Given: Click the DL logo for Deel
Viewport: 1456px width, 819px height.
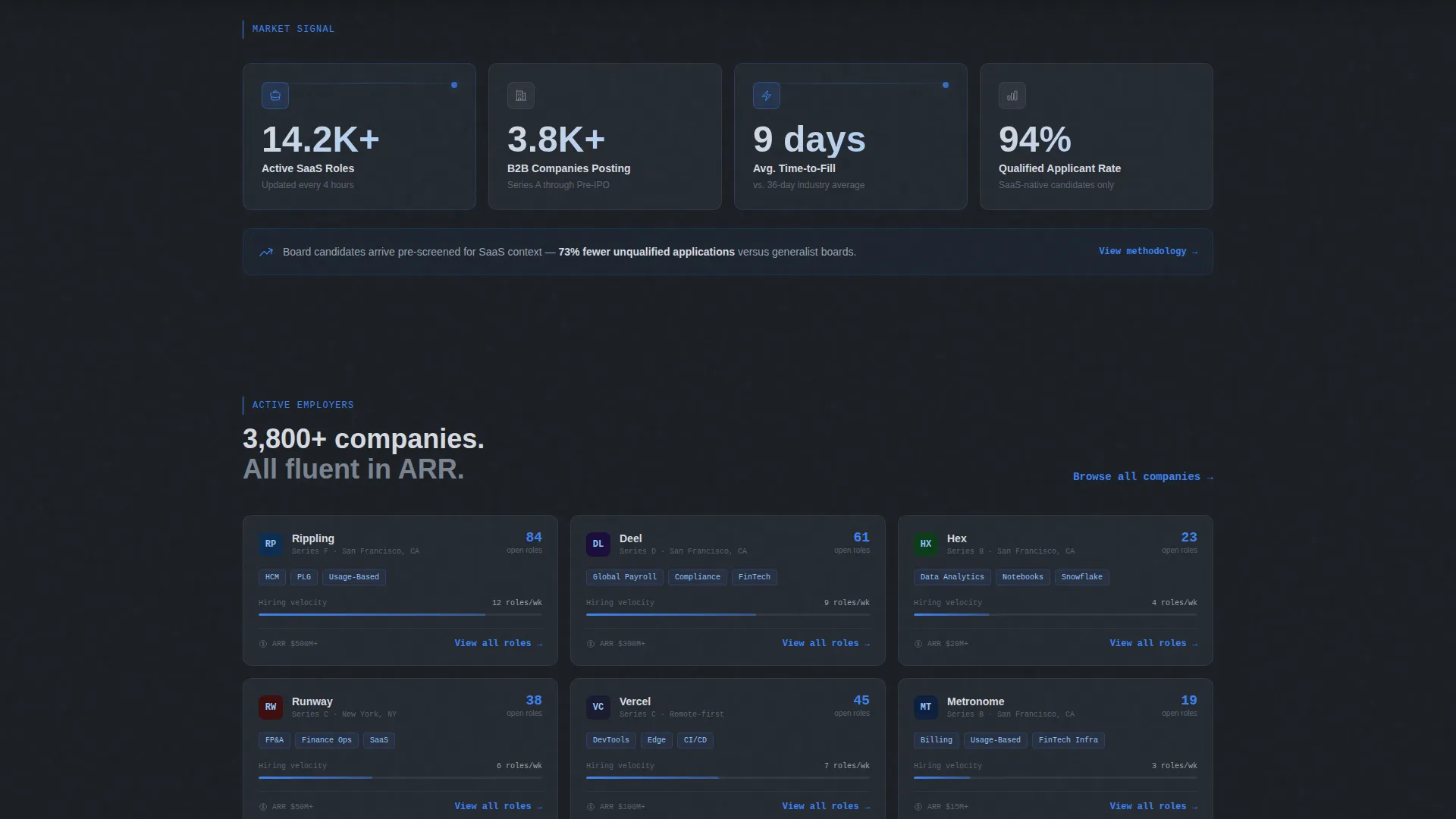Looking at the screenshot, I should tap(598, 544).
